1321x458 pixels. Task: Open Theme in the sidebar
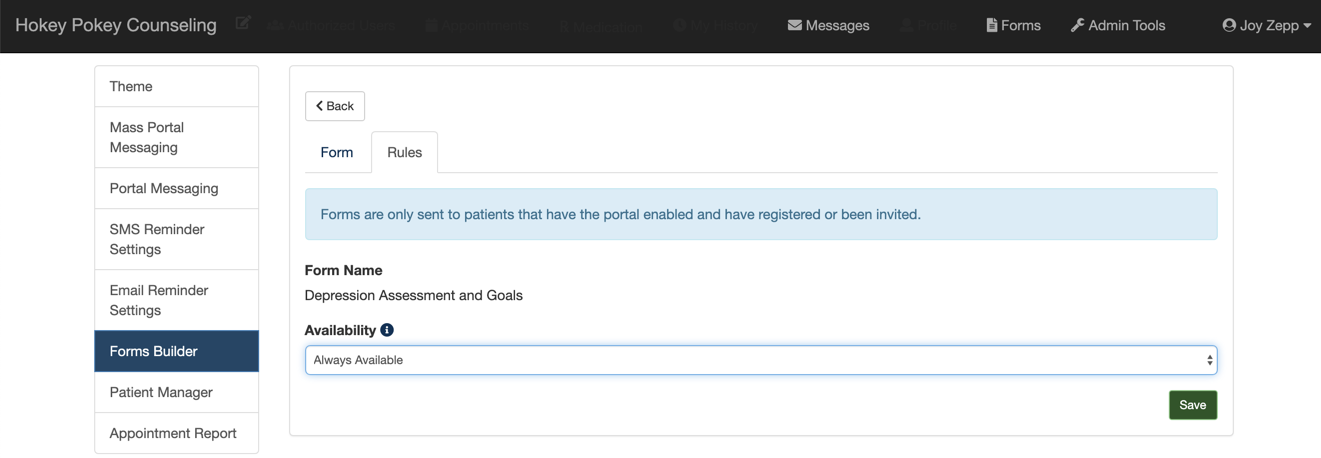coord(176,87)
